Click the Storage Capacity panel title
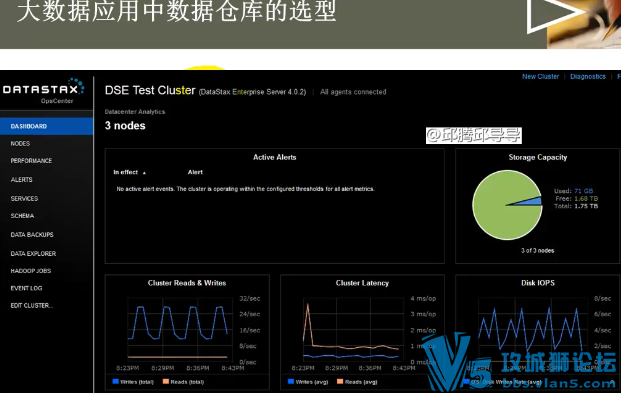Image resolution: width=621 pixels, height=397 pixels. (538, 157)
